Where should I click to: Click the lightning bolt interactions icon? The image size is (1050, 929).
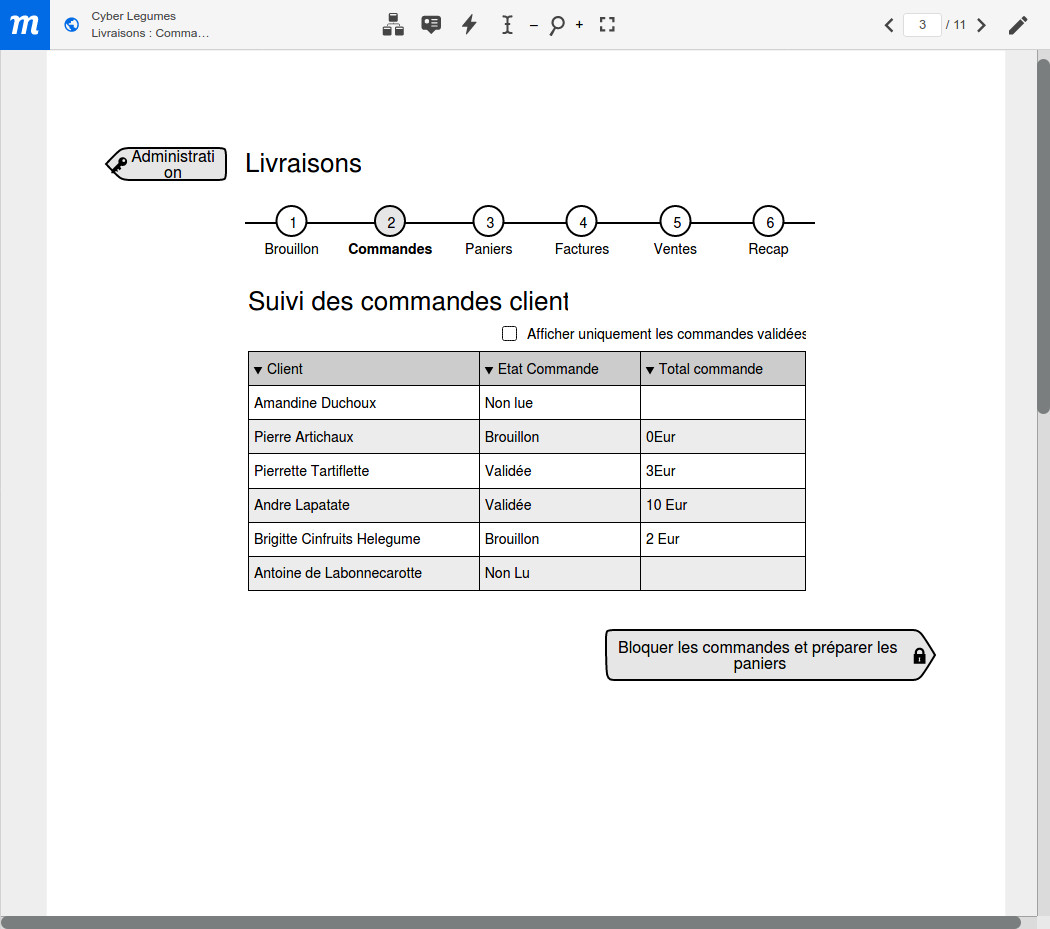point(469,25)
